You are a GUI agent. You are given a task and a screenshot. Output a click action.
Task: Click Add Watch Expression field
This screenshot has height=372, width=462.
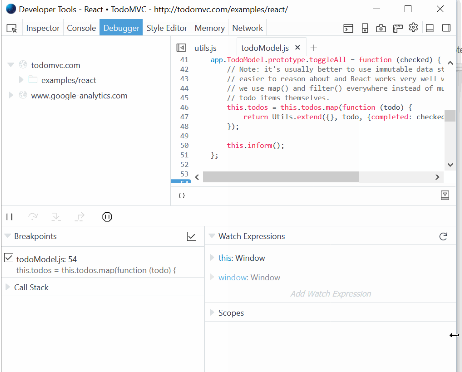pos(331,294)
